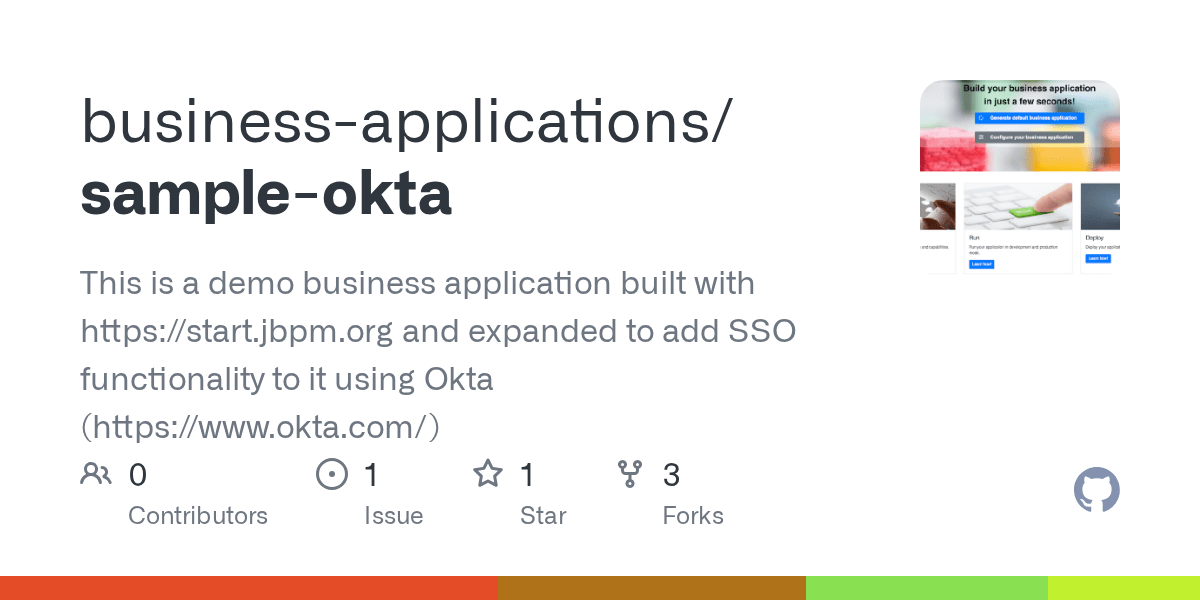Click the Star icon
The height and width of the screenshot is (600, 1200).
point(488,473)
